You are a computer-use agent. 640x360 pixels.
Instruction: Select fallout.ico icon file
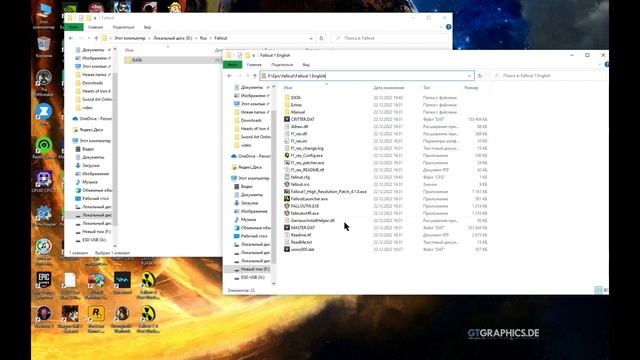[x=300, y=184]
